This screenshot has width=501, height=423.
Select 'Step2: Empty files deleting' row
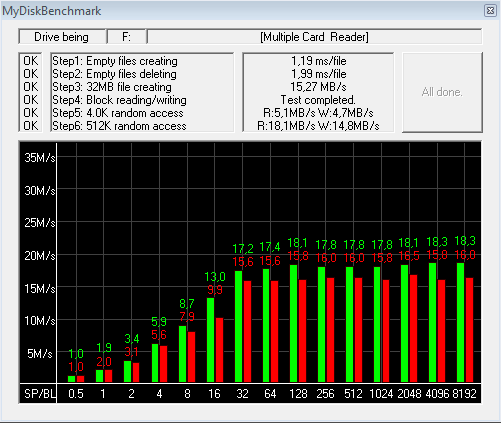[114, 74]
